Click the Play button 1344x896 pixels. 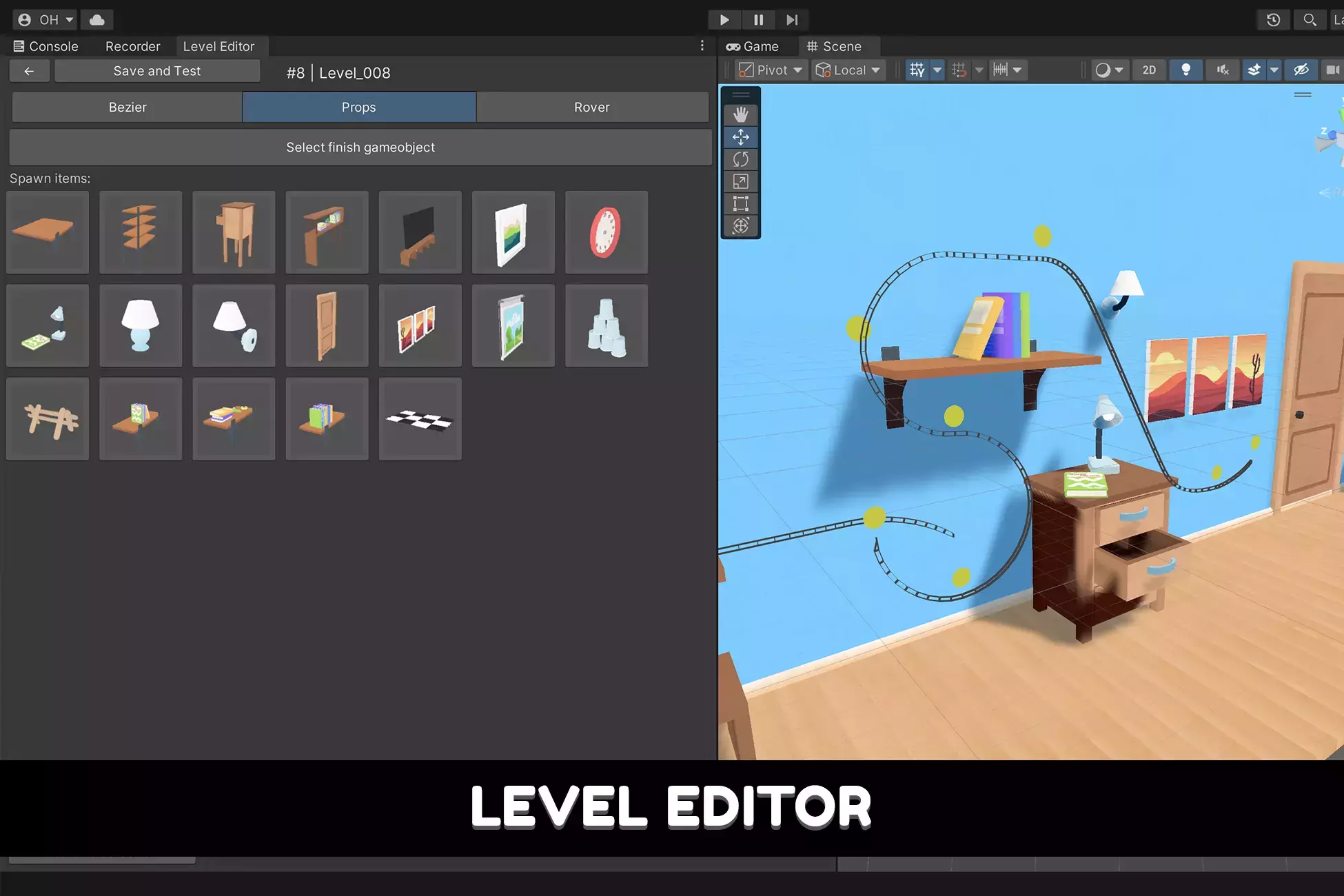(x=724, y=20)
